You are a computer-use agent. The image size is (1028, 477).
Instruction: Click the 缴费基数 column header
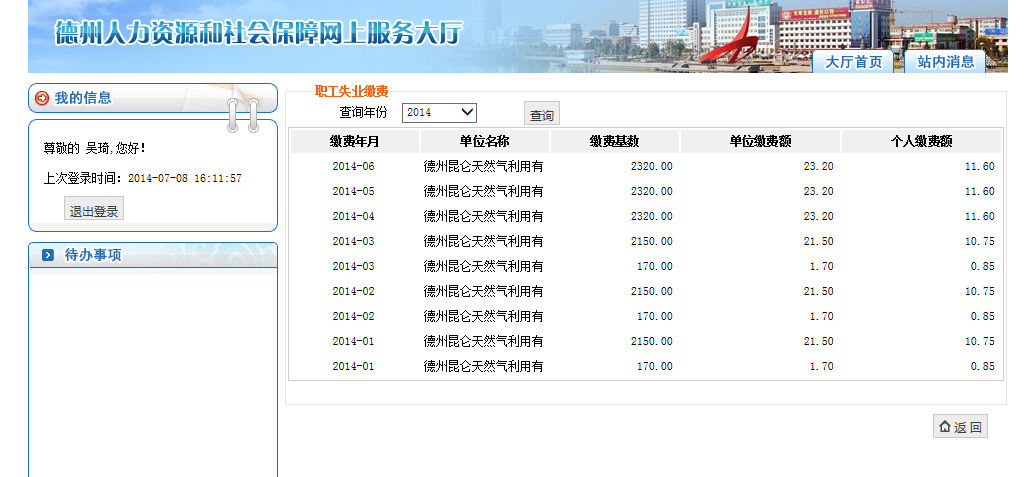tap(614, 141)
